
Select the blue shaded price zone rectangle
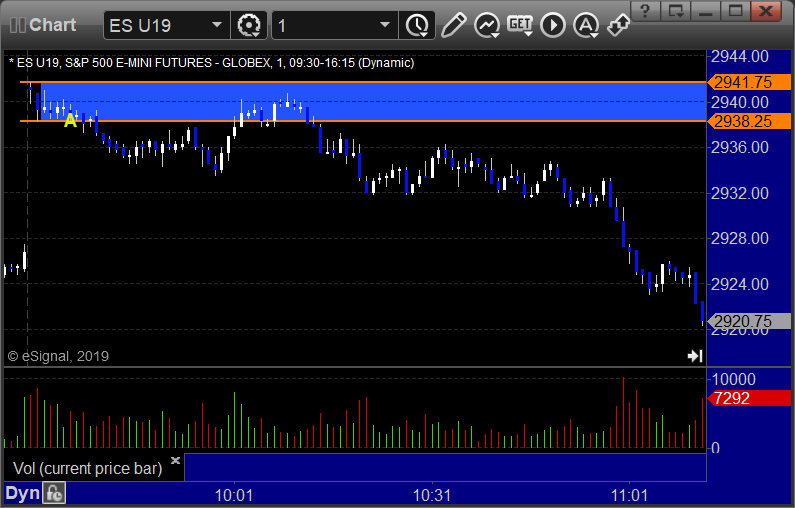pos(373,101)
